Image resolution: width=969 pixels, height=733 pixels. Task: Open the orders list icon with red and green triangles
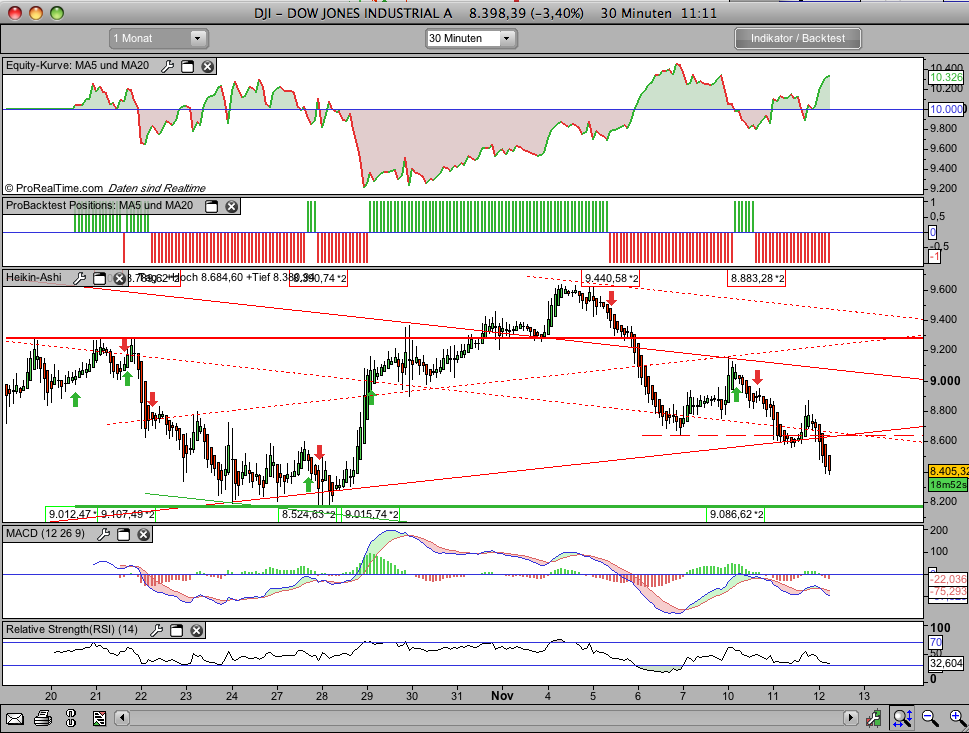(x=99, y=718)
